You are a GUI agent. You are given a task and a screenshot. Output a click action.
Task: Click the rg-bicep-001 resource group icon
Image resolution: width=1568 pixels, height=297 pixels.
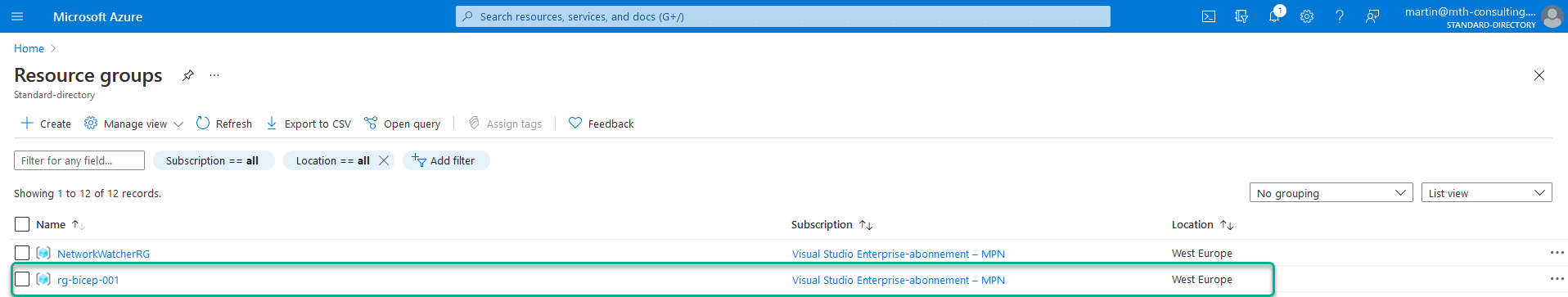click(x=43, y=280)
